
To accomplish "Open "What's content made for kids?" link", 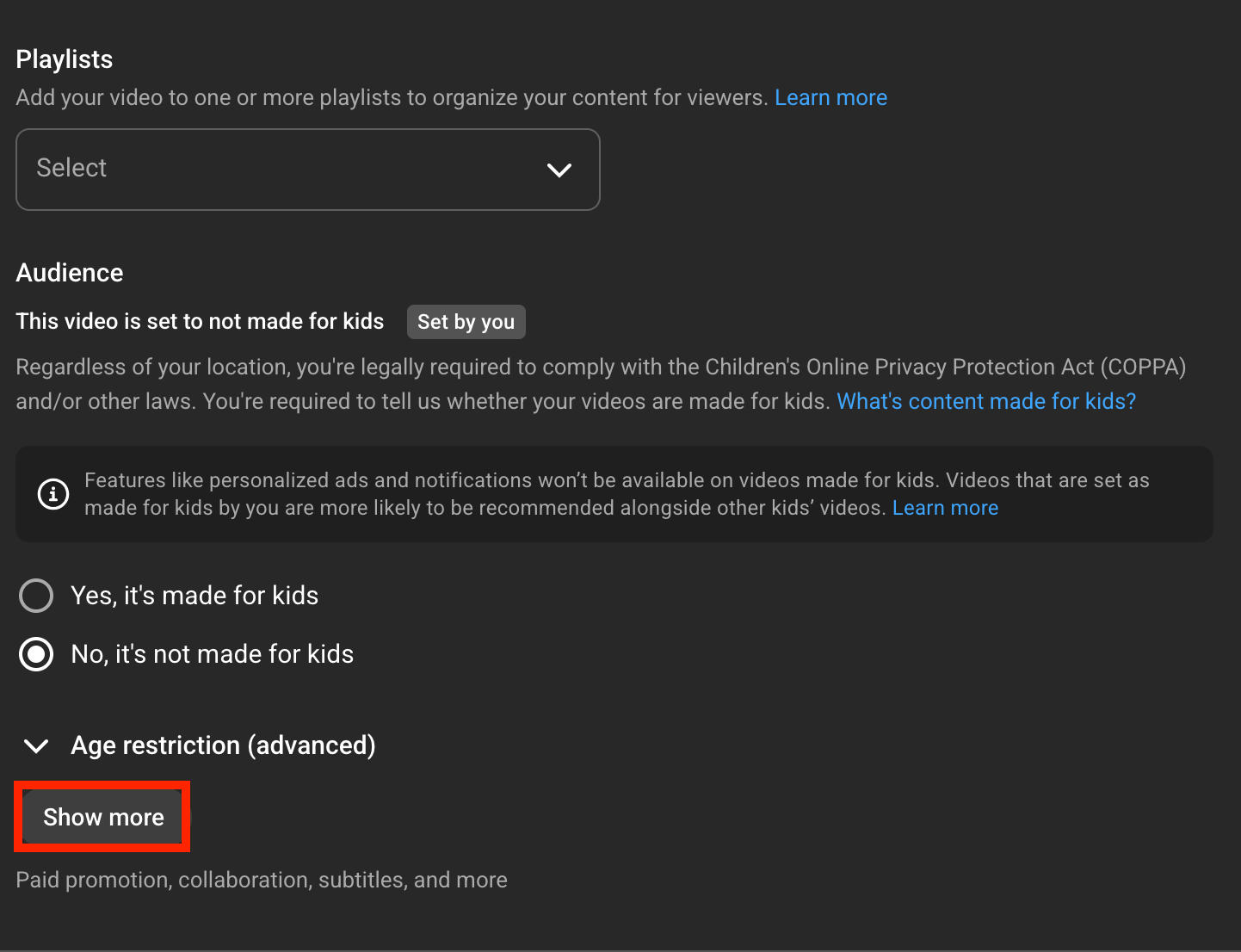I will point(986,401).
